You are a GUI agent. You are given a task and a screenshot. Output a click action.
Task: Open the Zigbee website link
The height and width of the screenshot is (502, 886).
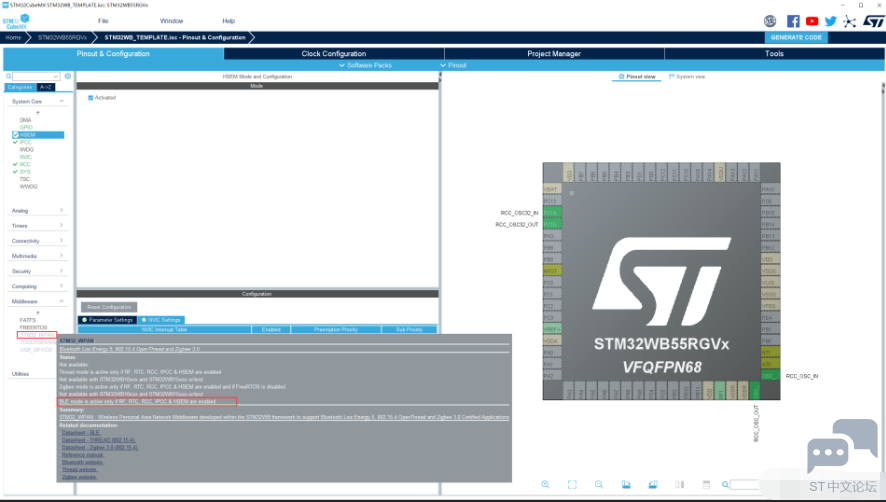(x=79, y=477)
